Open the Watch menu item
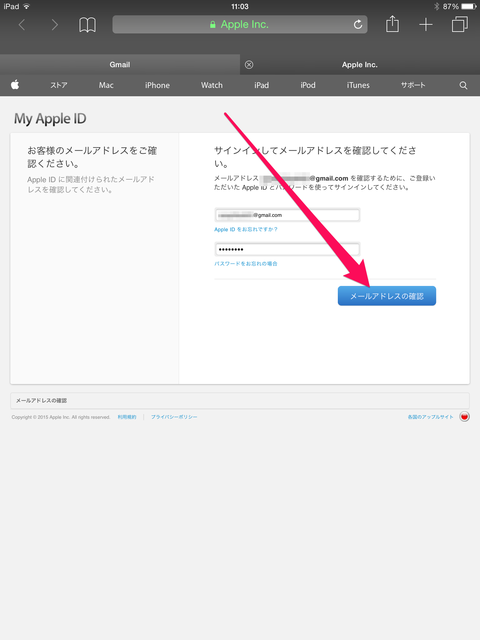The height and width of the screenshot is (640, 480). (211, 85)
